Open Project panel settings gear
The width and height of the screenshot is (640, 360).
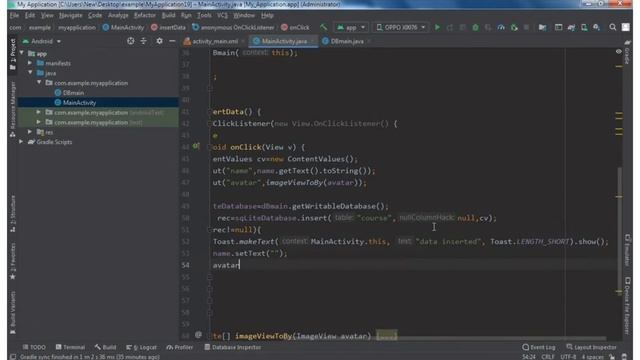pos(159,41)
